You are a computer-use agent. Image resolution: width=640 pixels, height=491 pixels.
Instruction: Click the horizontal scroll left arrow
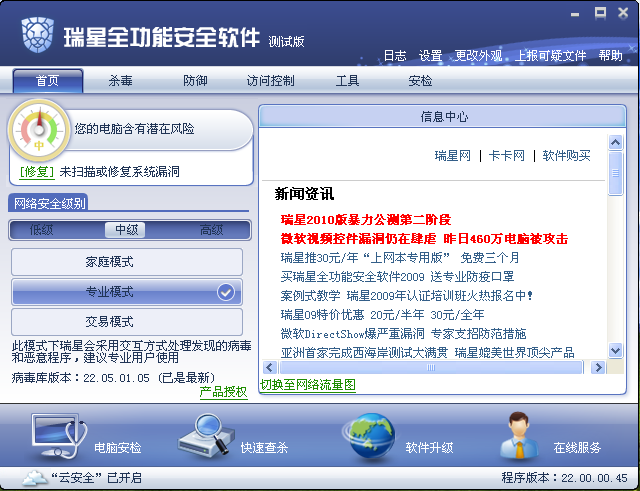(269, 367)
